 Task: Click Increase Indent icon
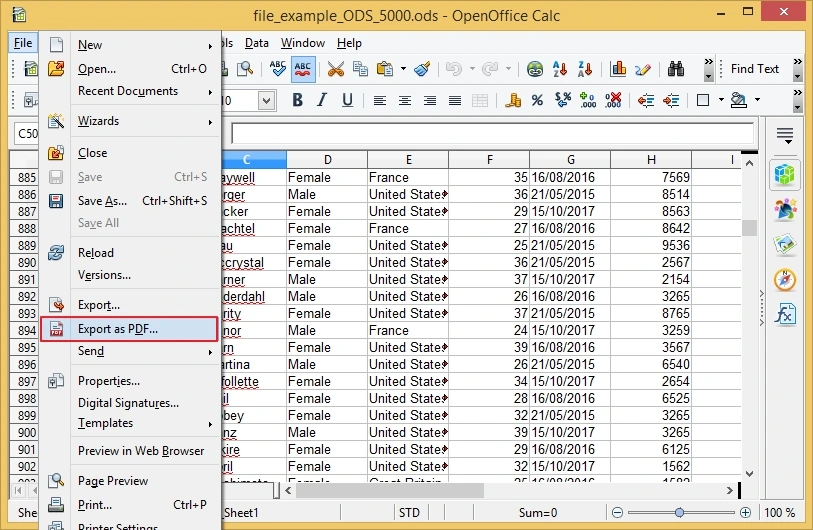coord(671,100)
